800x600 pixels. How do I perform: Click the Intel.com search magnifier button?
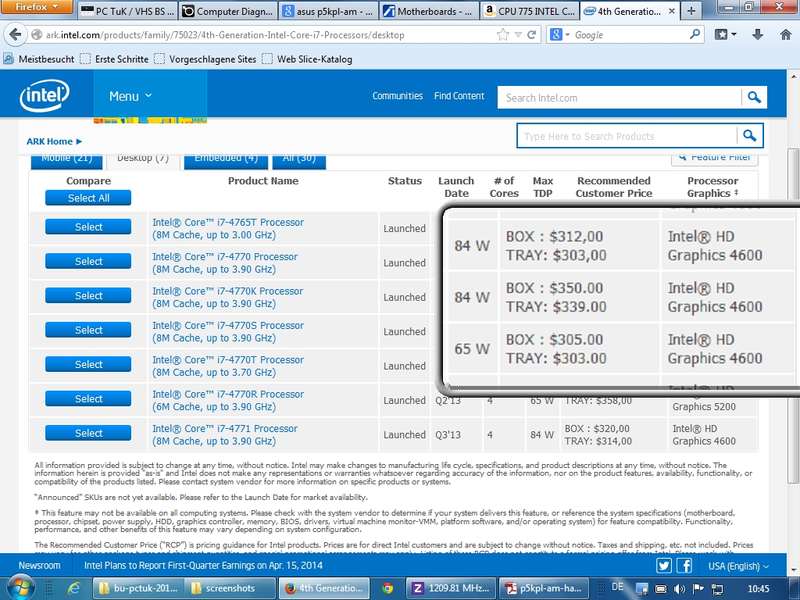[754, 97]
